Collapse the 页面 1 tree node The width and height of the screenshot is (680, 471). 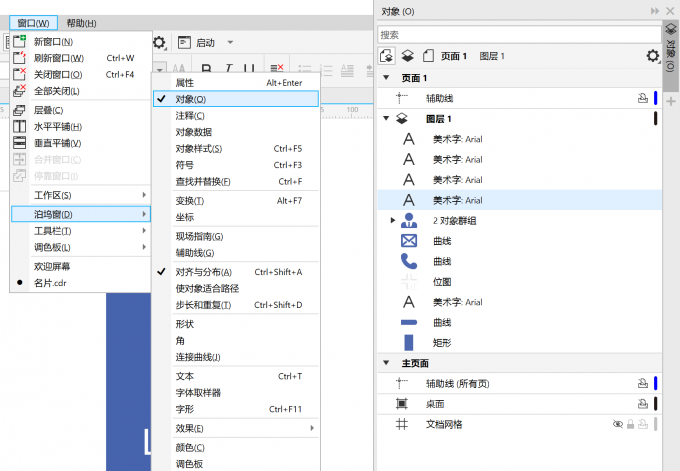386,78
